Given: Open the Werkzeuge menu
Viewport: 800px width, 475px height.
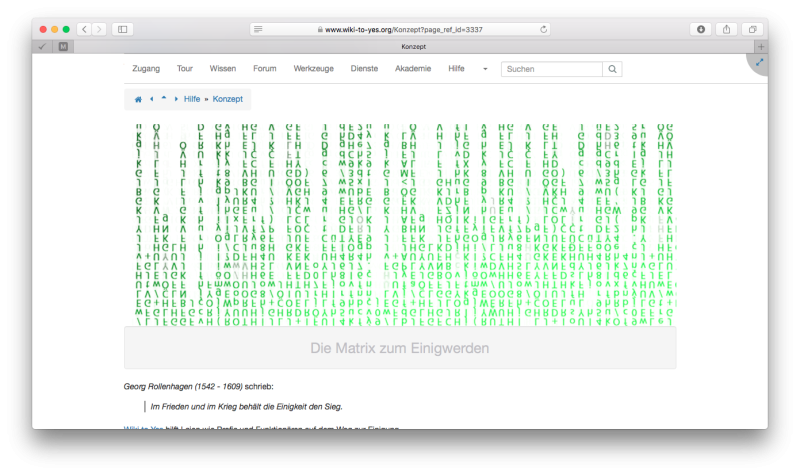Looking at the screenshot, I should tap(314, 69).
